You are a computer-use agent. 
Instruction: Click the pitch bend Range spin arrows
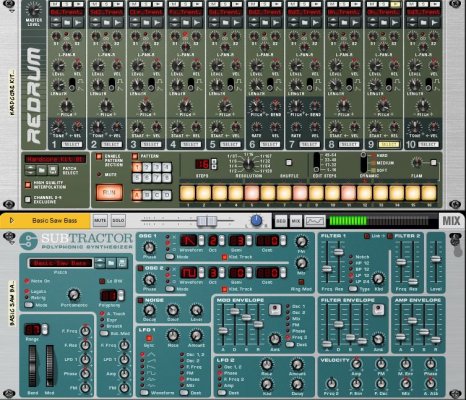click(45, 329)
